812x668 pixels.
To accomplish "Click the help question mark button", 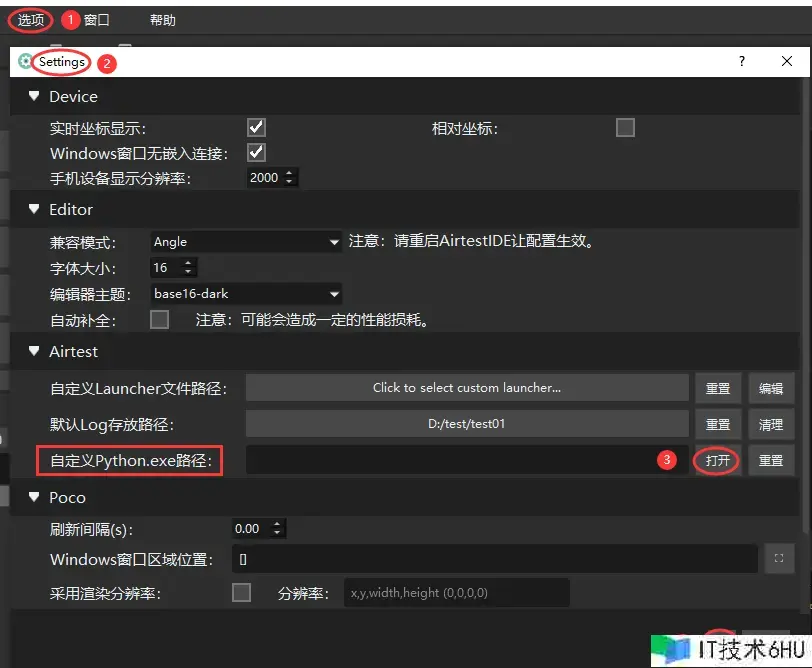I will tap(741, 62).
